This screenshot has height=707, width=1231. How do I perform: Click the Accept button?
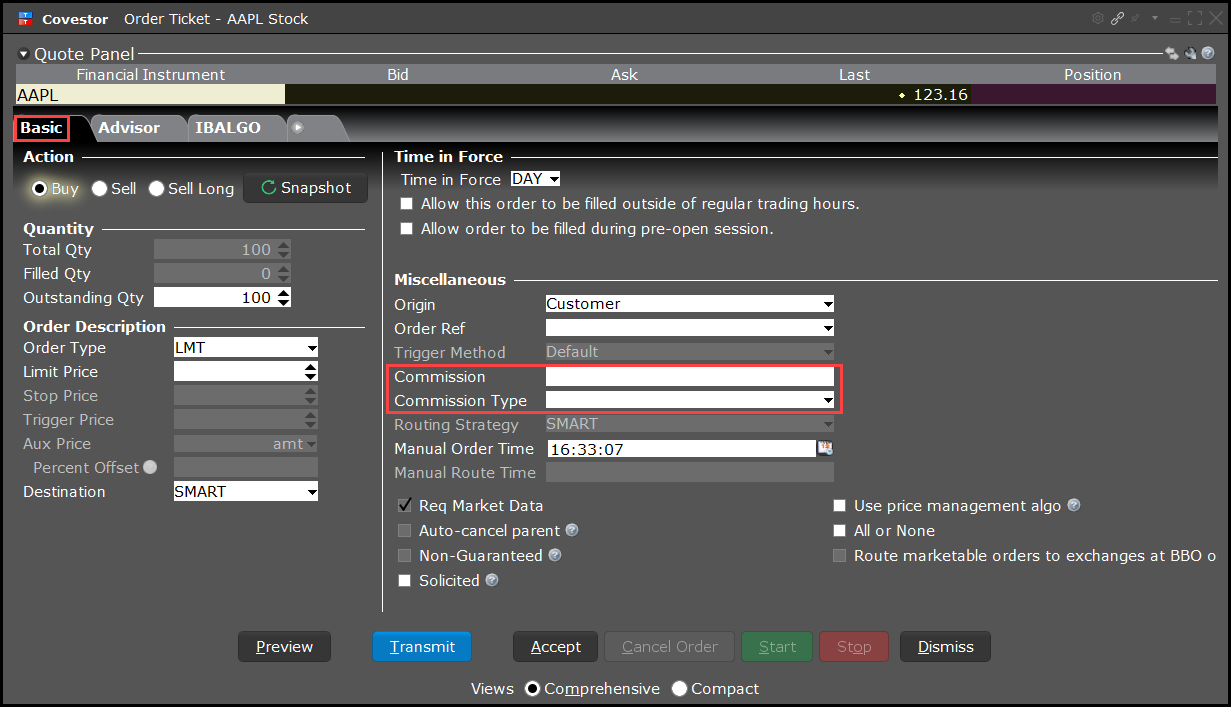[555, 647]
